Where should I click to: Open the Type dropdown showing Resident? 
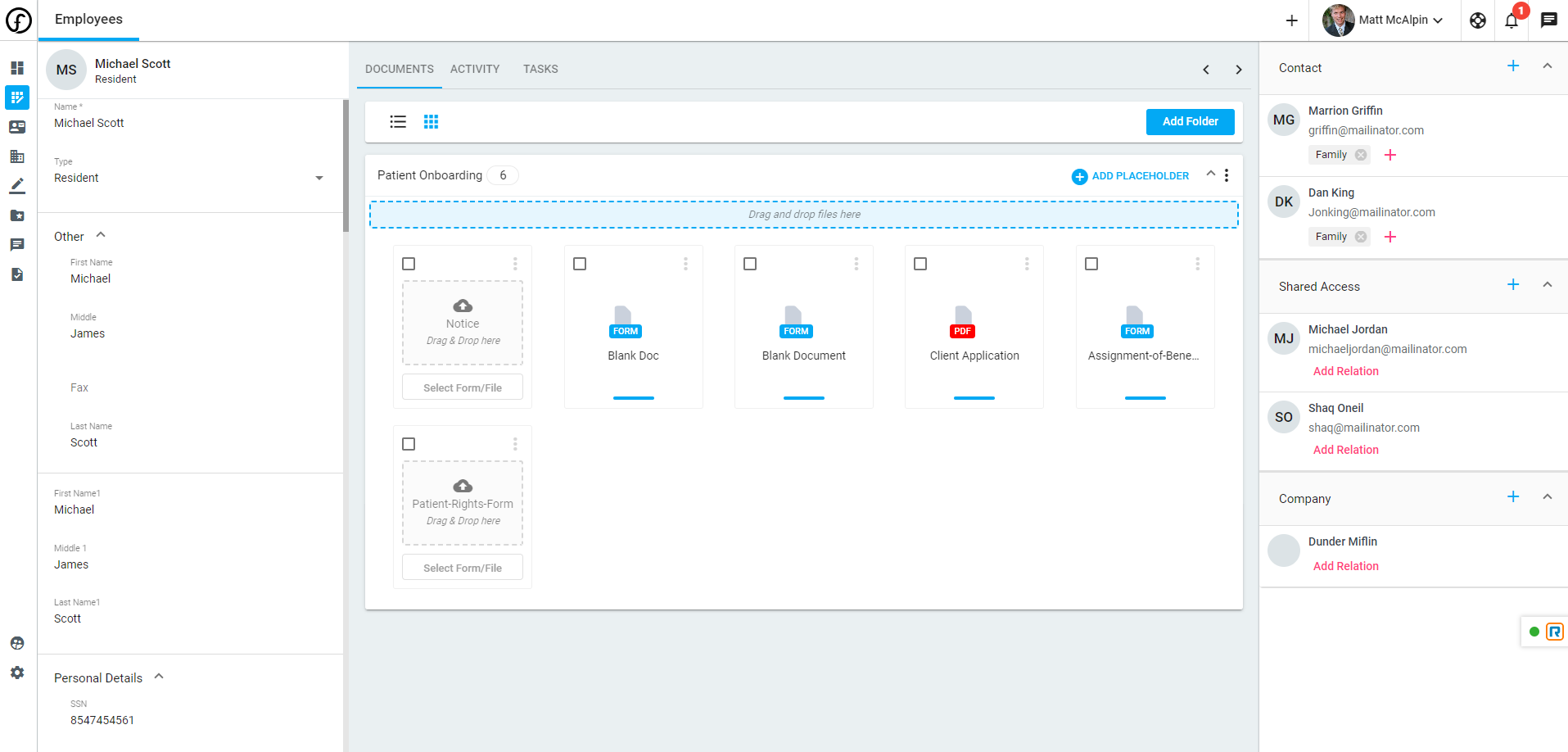(x=319, y=177)
